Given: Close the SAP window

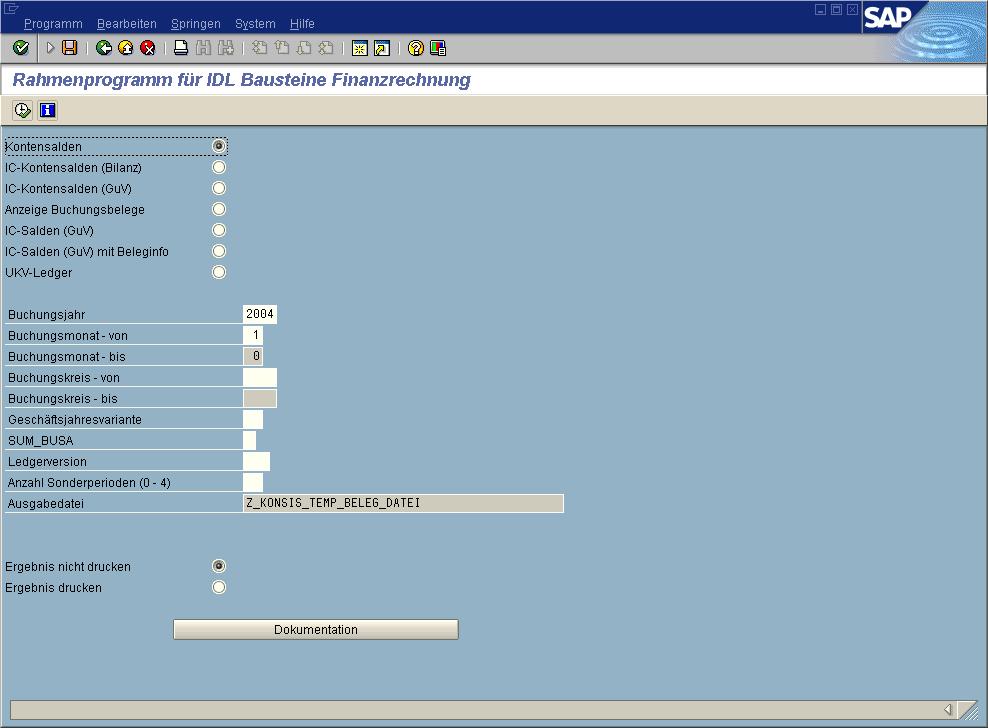Looking at the screenshot, I should click(852, 9).
